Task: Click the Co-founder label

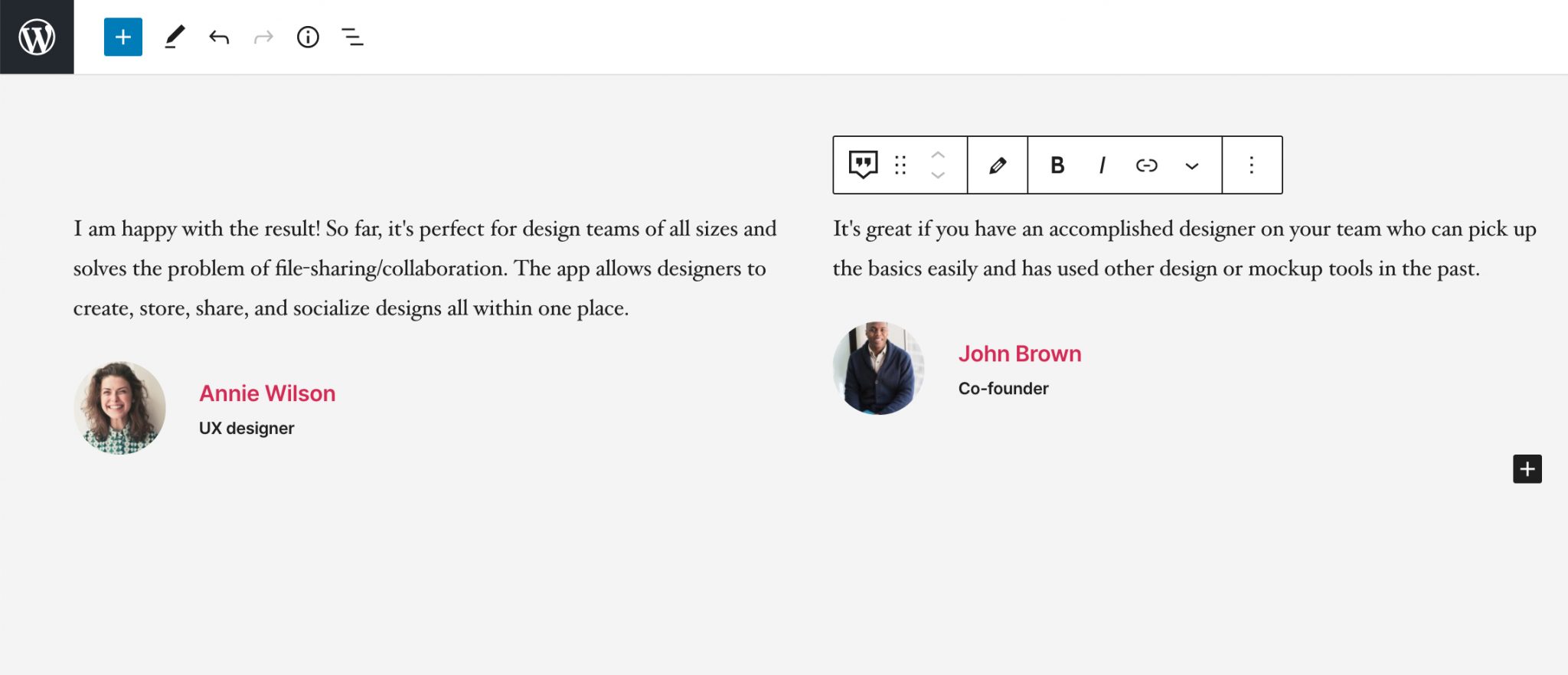Action: [x=1004, y=389]
